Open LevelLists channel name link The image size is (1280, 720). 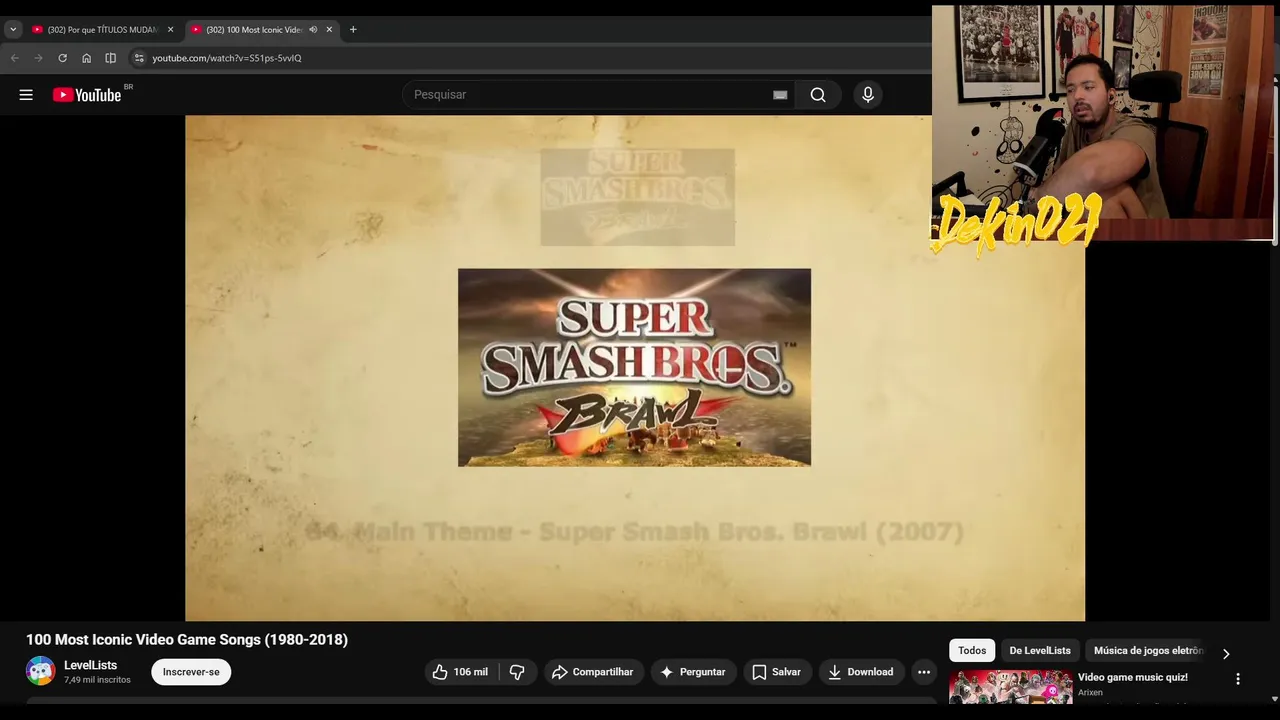(90, 665)
